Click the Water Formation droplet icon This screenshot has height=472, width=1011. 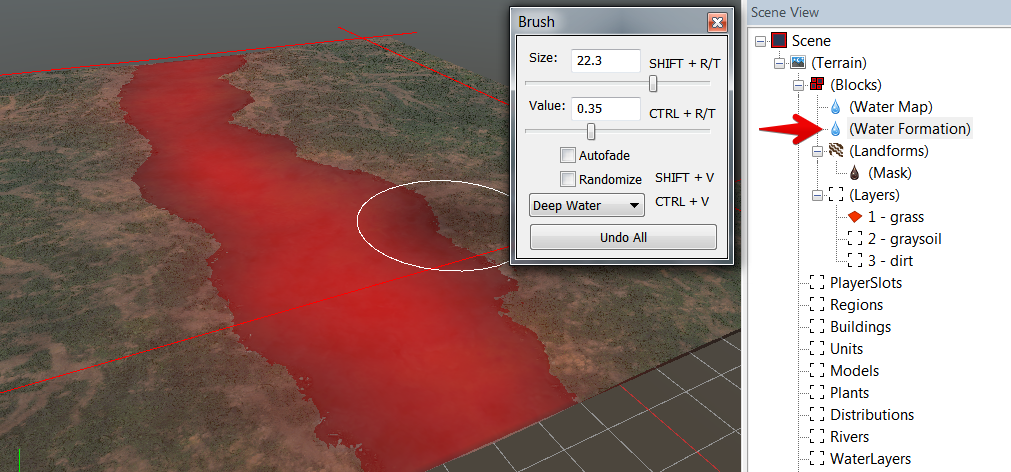836,128
